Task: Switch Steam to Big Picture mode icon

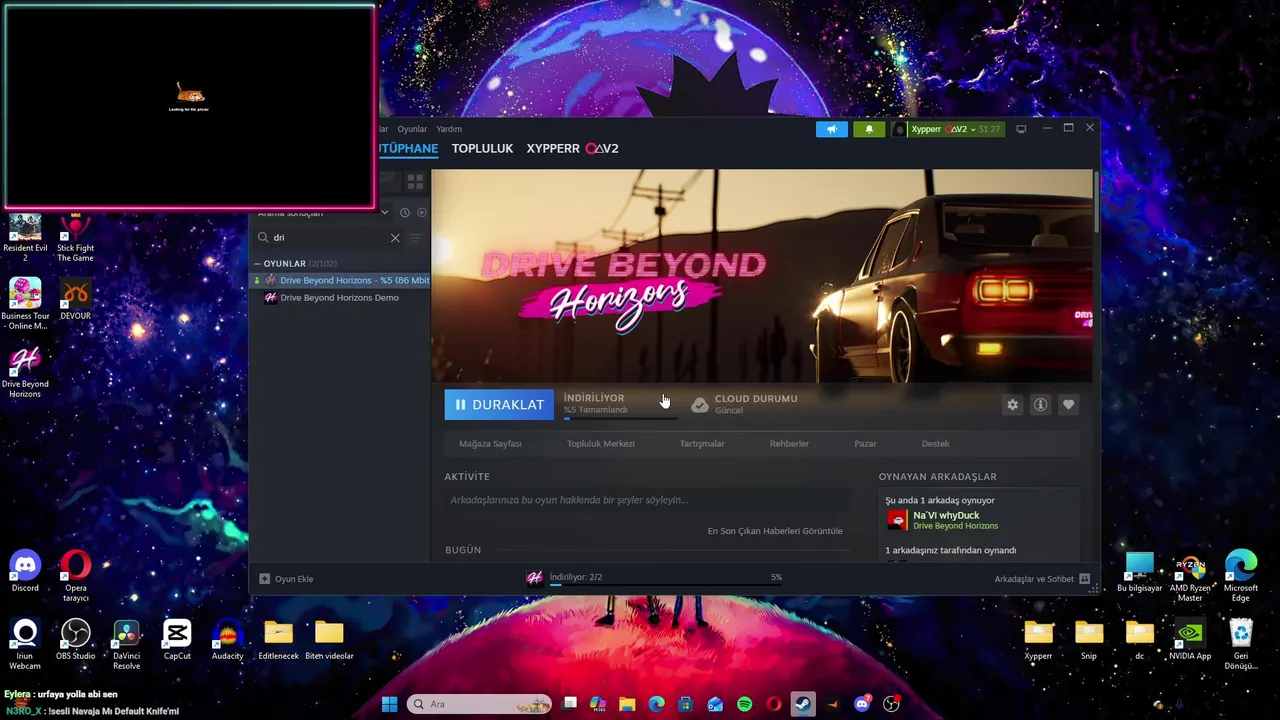Action: click(1021, 129)
